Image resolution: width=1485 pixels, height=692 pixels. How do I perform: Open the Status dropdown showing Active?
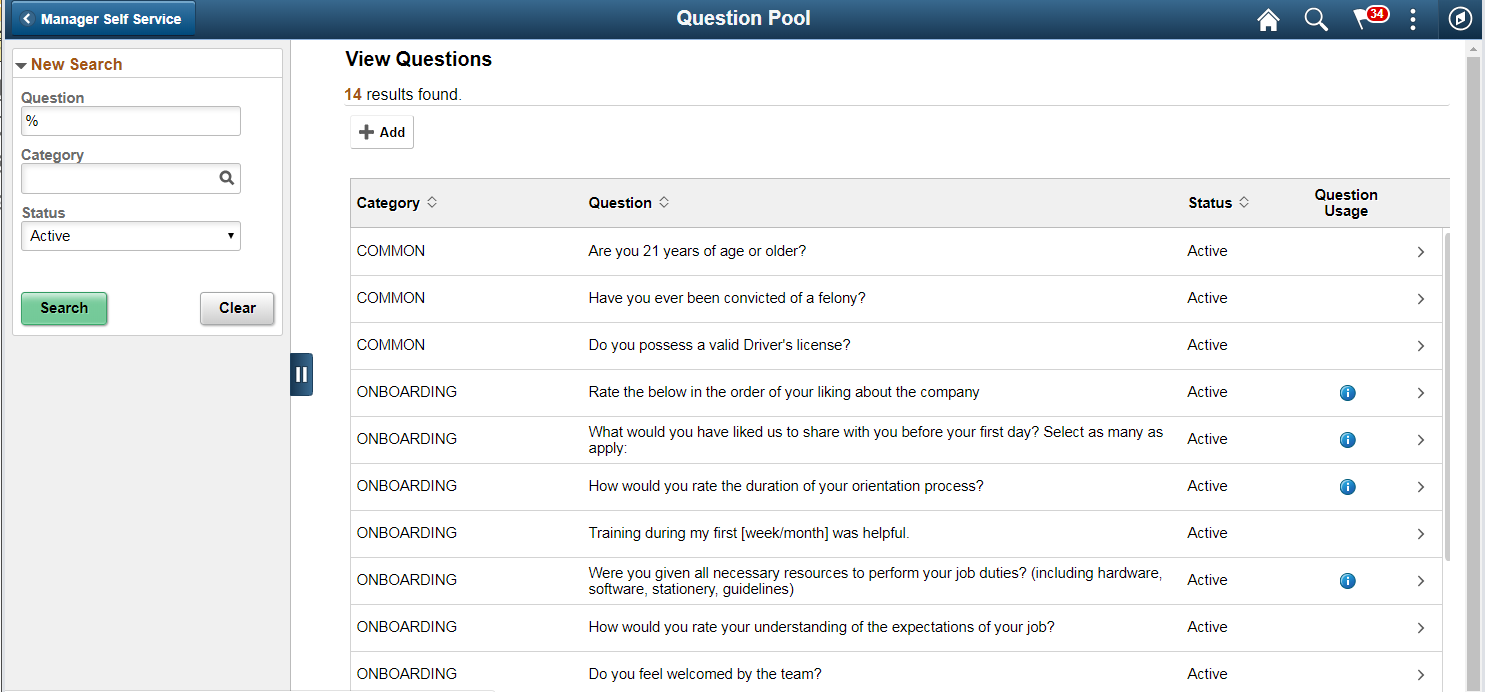point(131,236)
